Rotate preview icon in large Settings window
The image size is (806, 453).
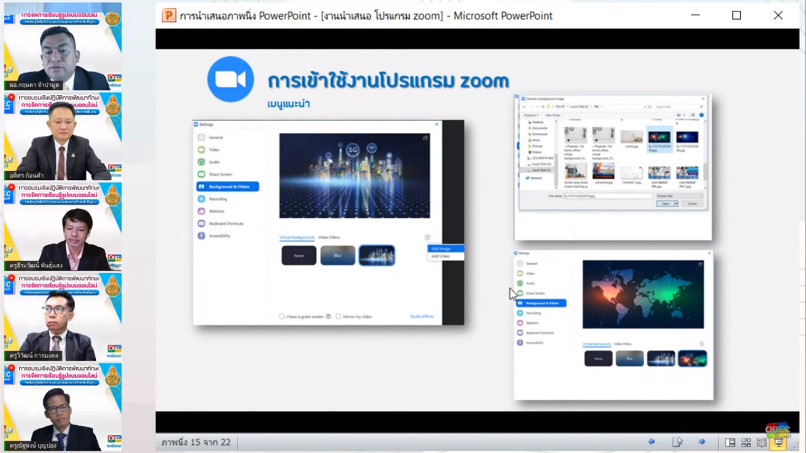[425, 138]
